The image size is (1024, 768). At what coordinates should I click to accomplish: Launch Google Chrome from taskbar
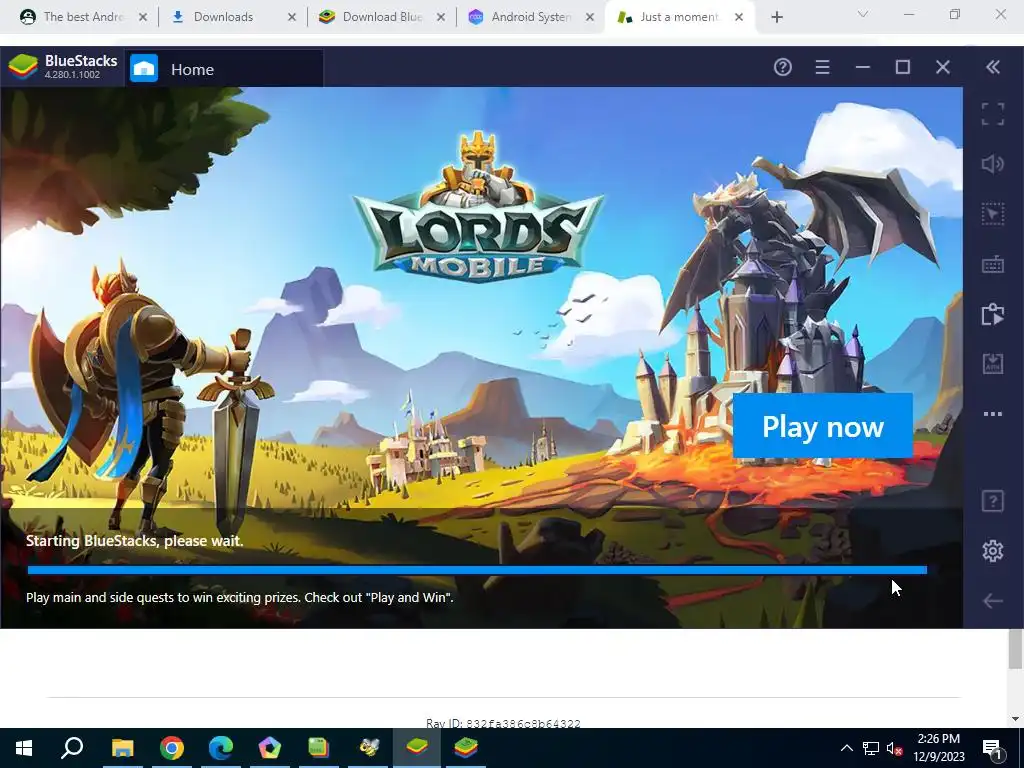tap(172, 748)
